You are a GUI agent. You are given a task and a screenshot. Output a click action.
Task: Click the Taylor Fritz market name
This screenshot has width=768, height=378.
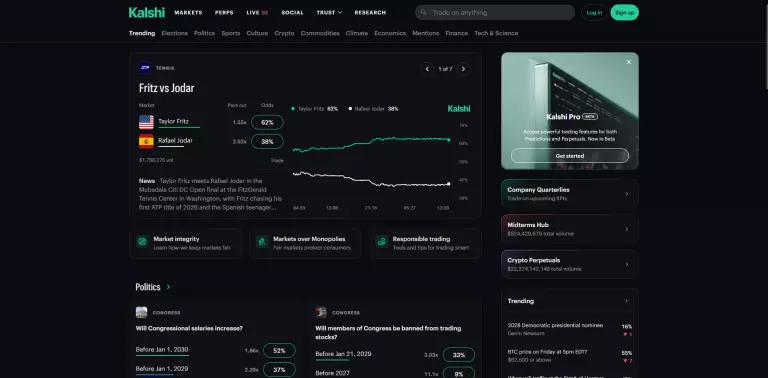(173, 121)
